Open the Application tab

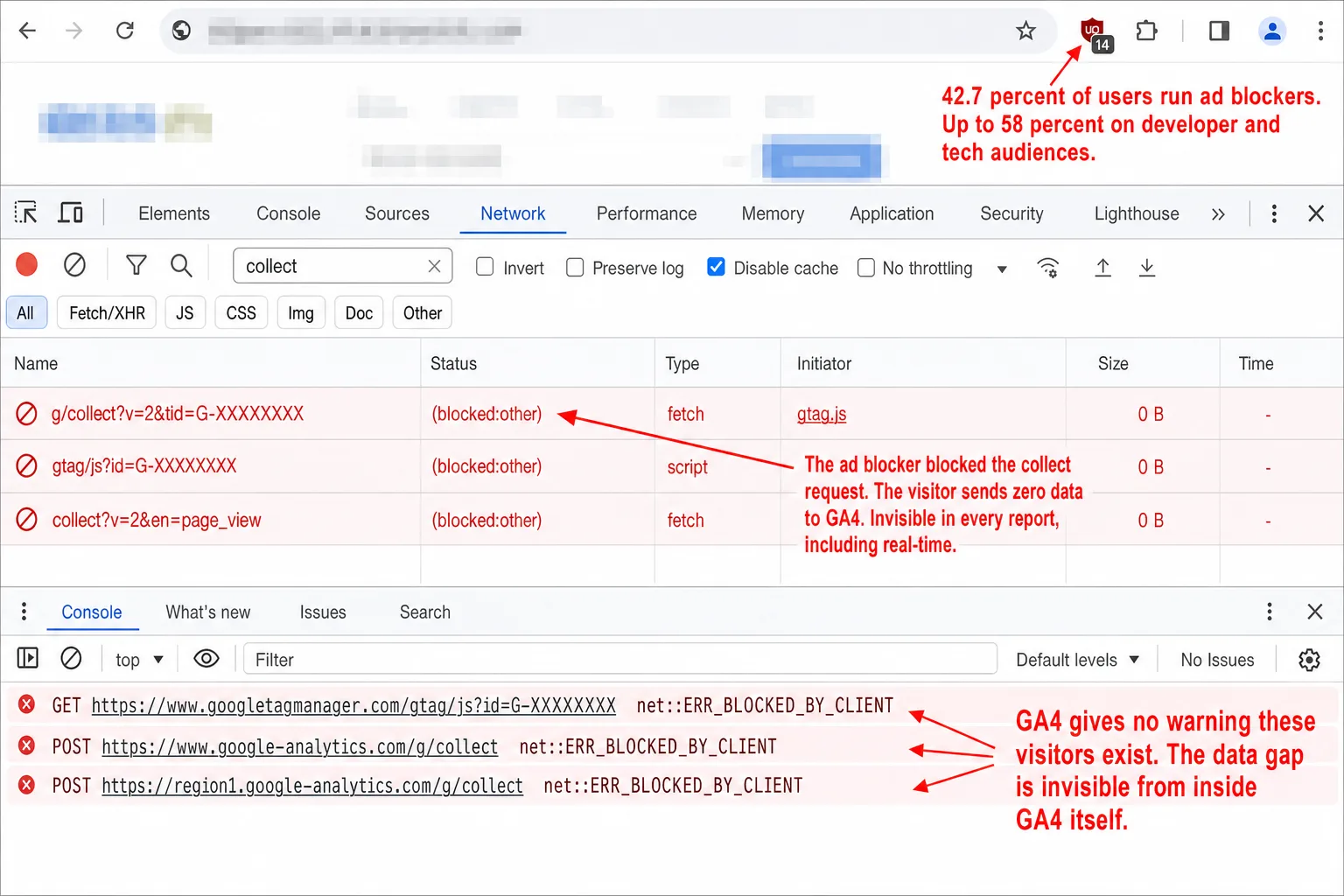892,213
